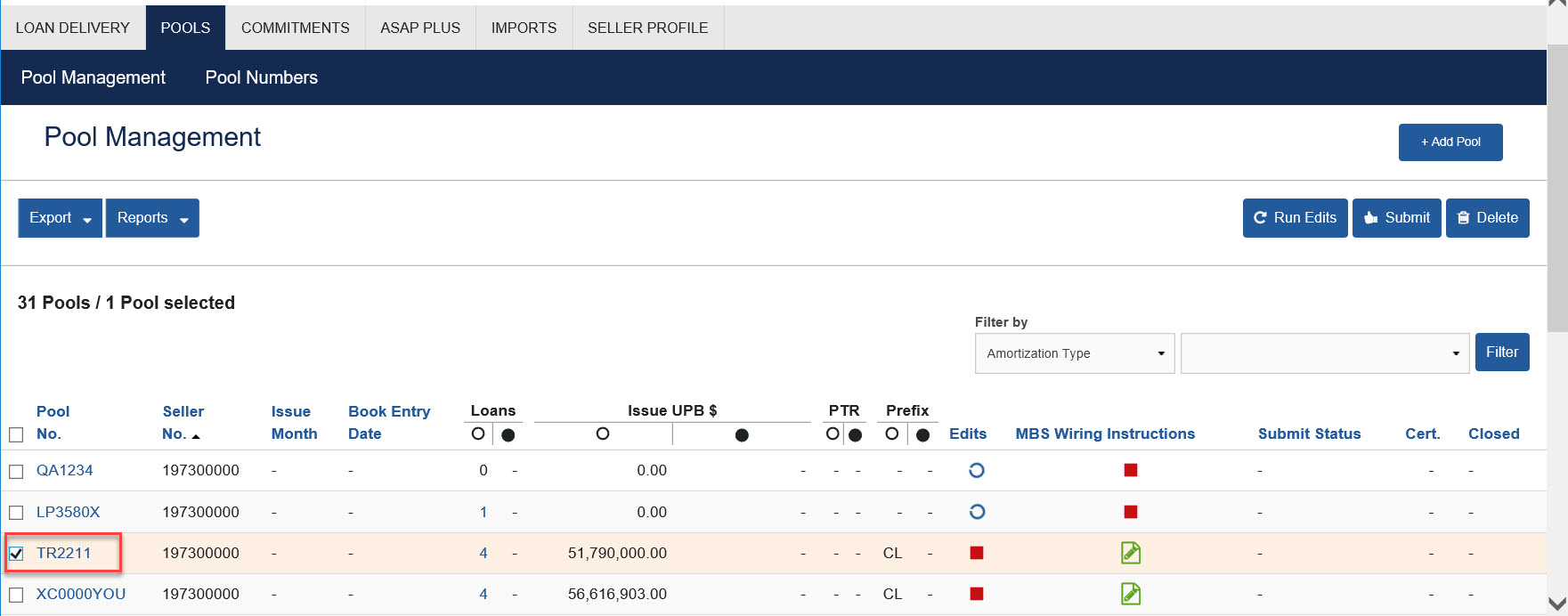
Task: Apply the Filter button
Action: point(1502,353)
